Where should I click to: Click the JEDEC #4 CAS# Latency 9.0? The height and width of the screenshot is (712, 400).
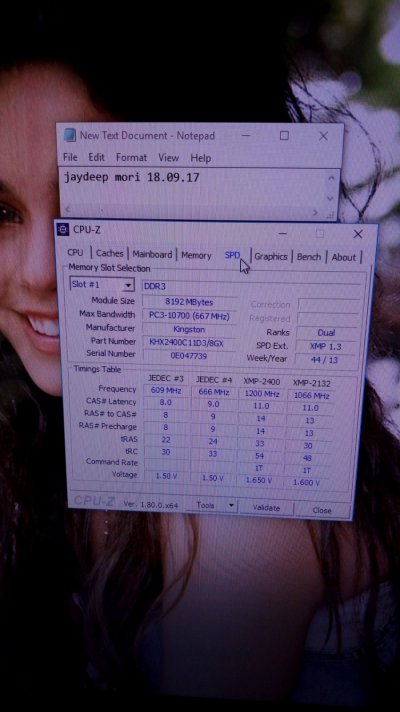(x=213, y=404)
